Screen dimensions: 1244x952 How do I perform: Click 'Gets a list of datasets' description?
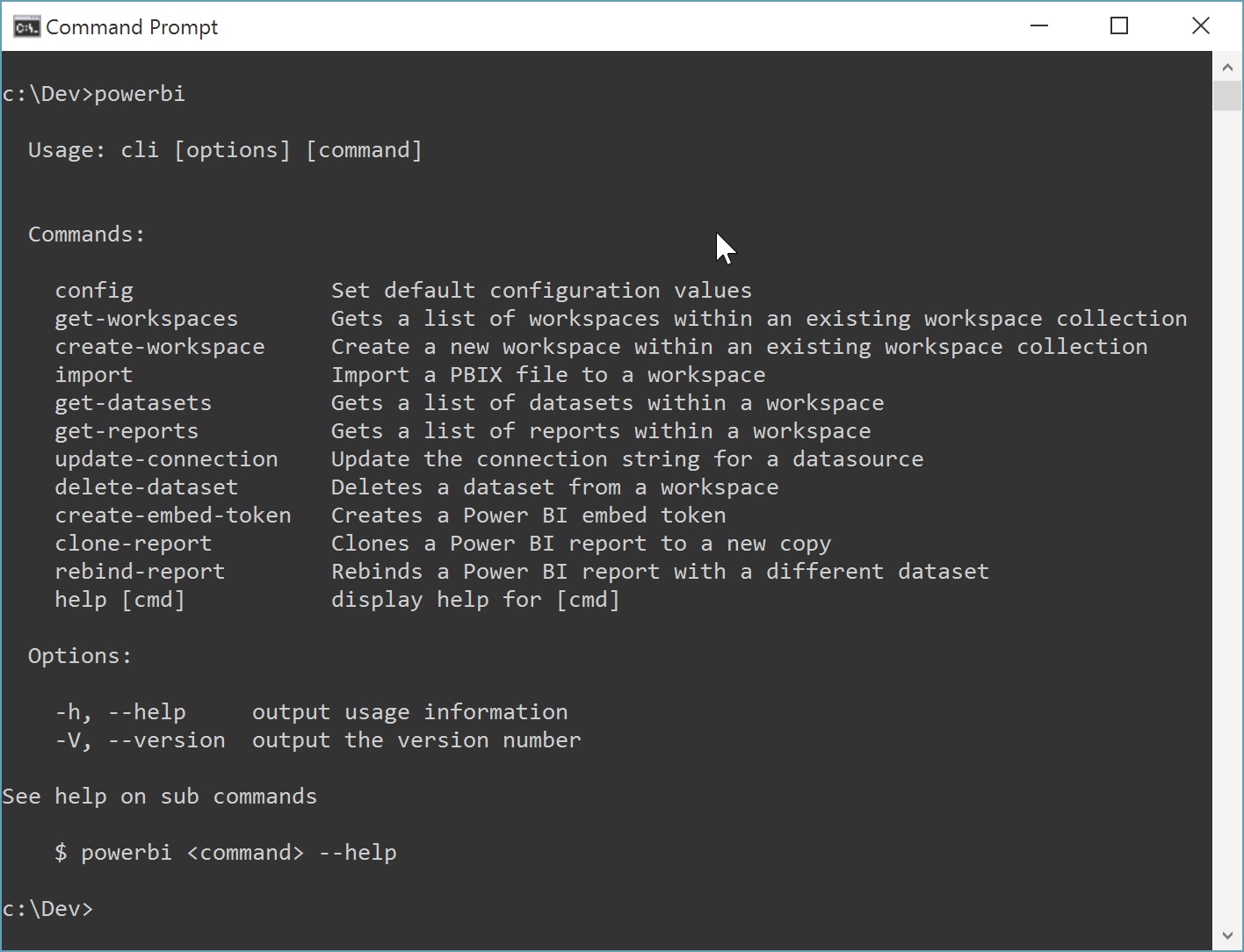click(x=608, y=403)
